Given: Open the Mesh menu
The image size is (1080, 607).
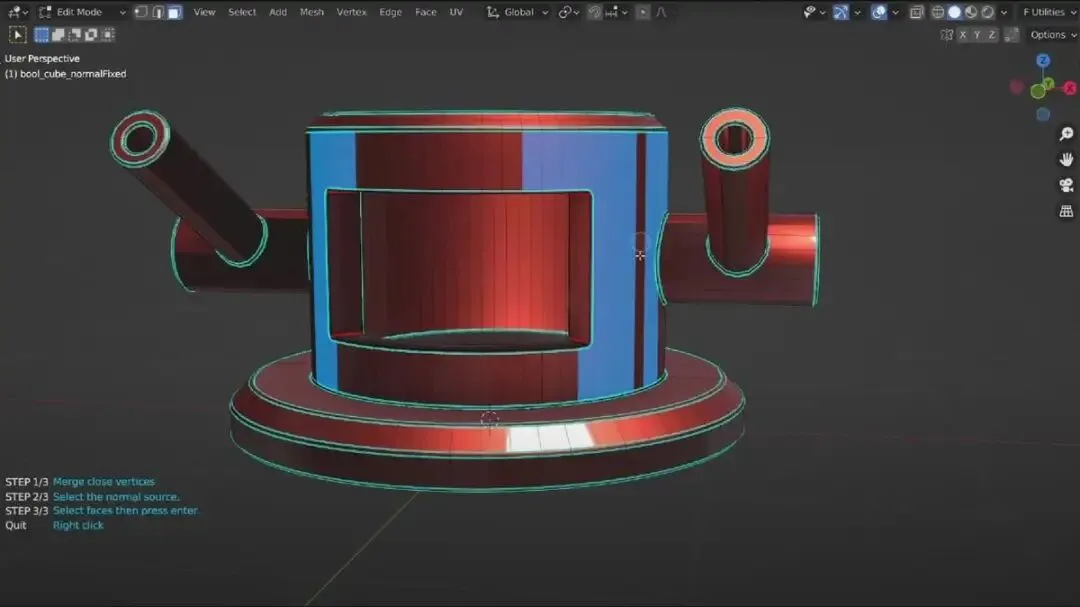Looking at the screenshot, I should (x=311, y=12).
